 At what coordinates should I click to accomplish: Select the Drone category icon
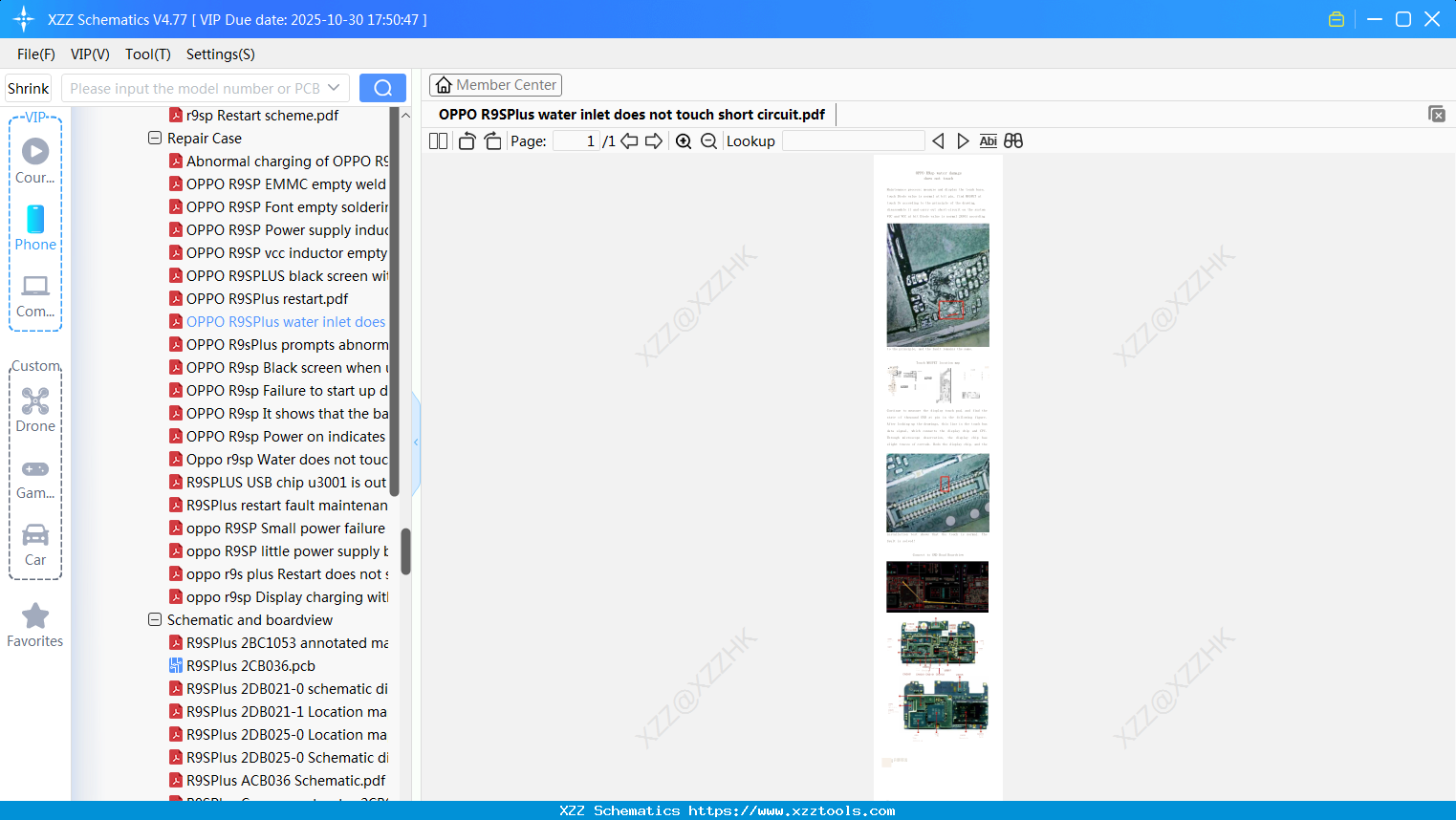(x=35, y=410)
